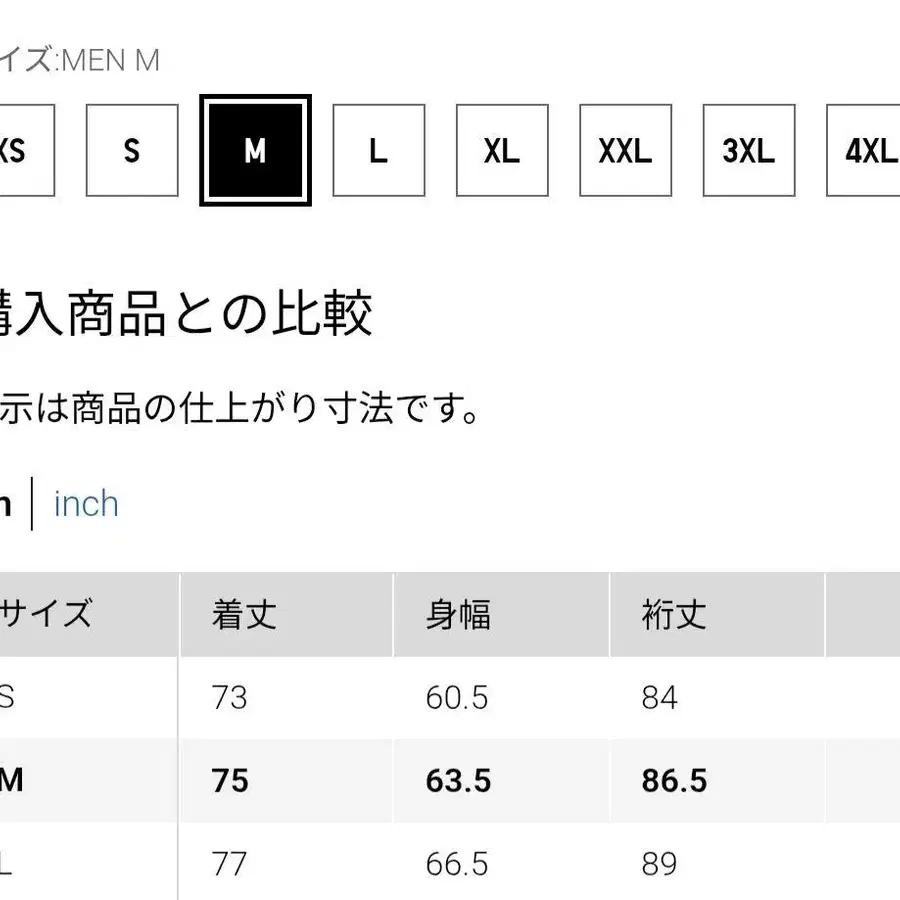Pick the 4XL size button
Image resolution: width=900 pixels, height=900 pixels.
(x=866, y=151)
